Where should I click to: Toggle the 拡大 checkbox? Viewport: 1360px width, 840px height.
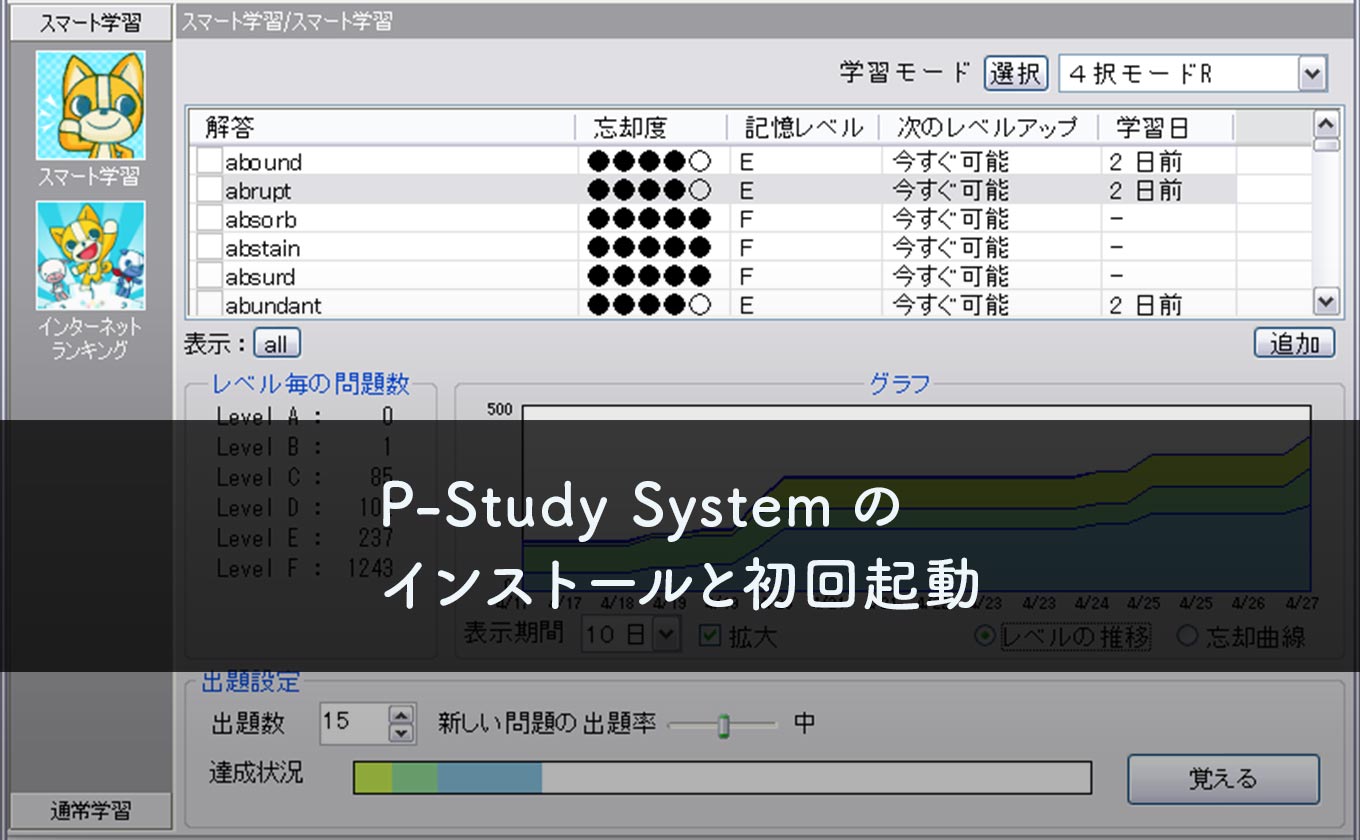[710, 635]
